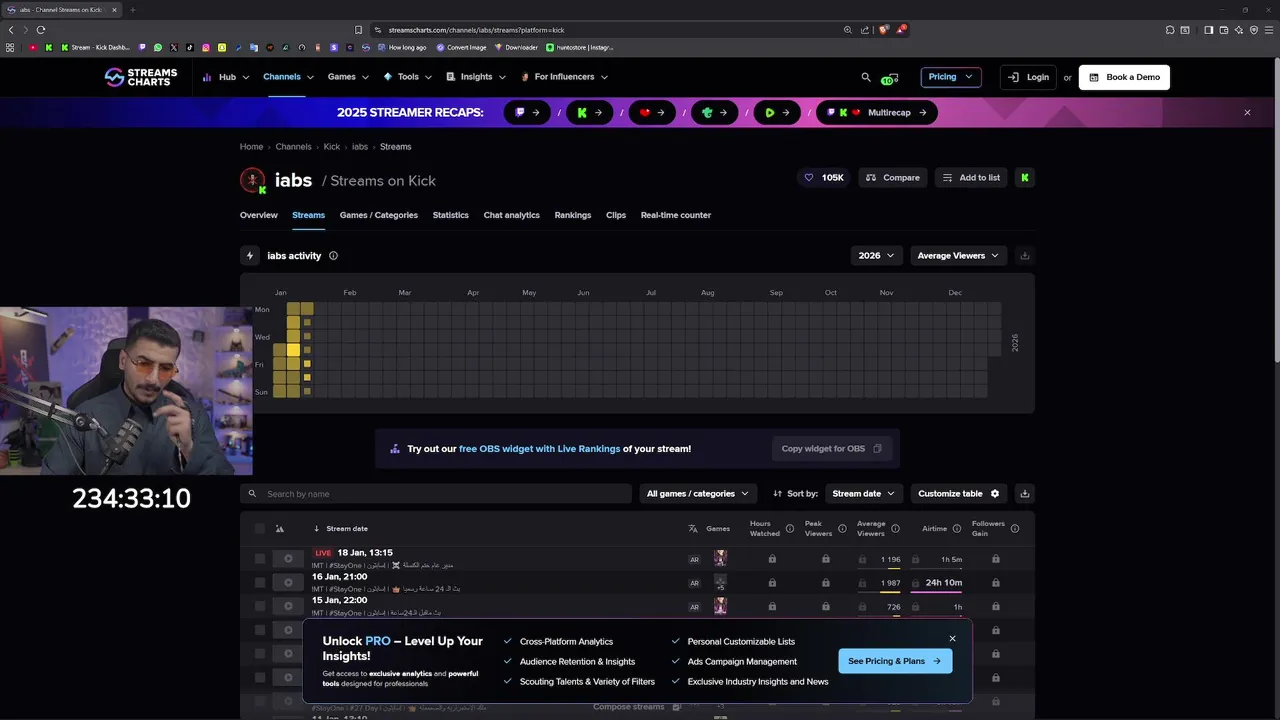Open the Brave Shields lion icon
The height and width of the screenshot is (720, 1280).
click(x=883, y=30)
